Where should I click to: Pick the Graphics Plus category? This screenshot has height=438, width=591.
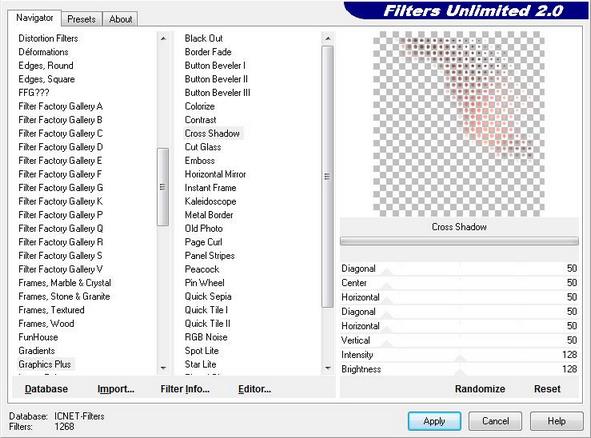click(x=44, y=364)
